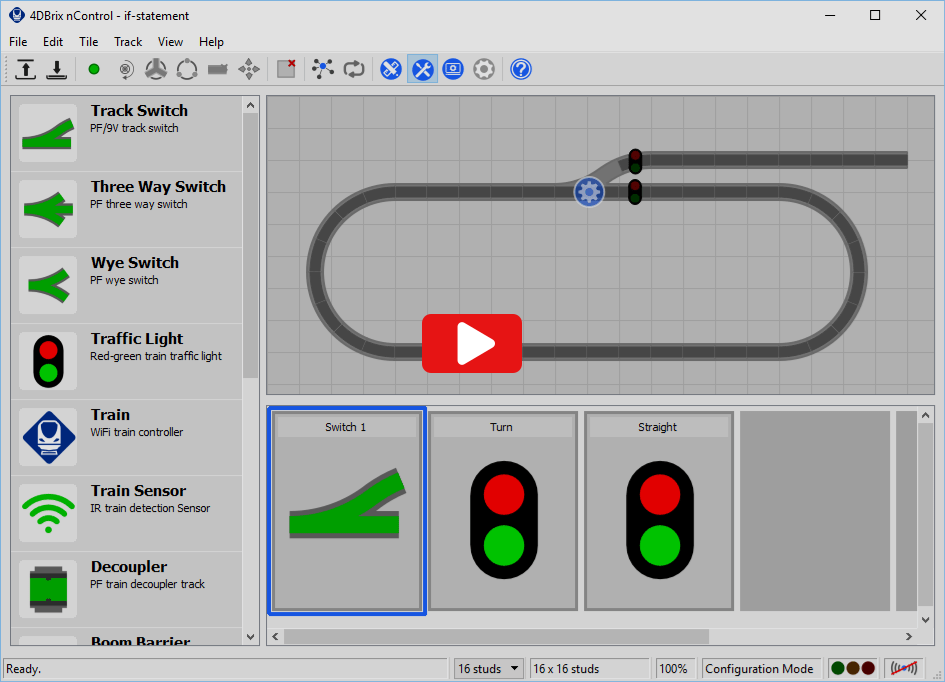Select the Three Way Switch tile
Viewport: 945px width, 682px height.
pos(127,209)
